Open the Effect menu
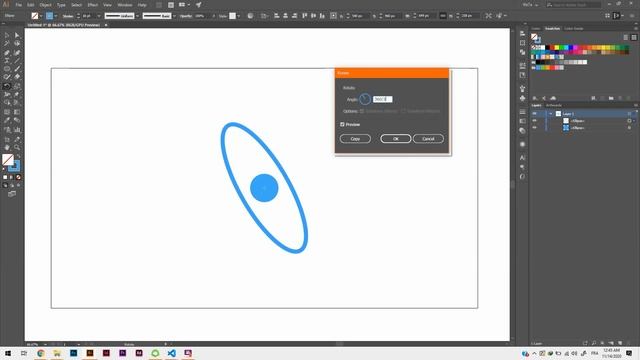Viewport: 640px width, 360px height. pyautogui.click(x=93, y=5)
